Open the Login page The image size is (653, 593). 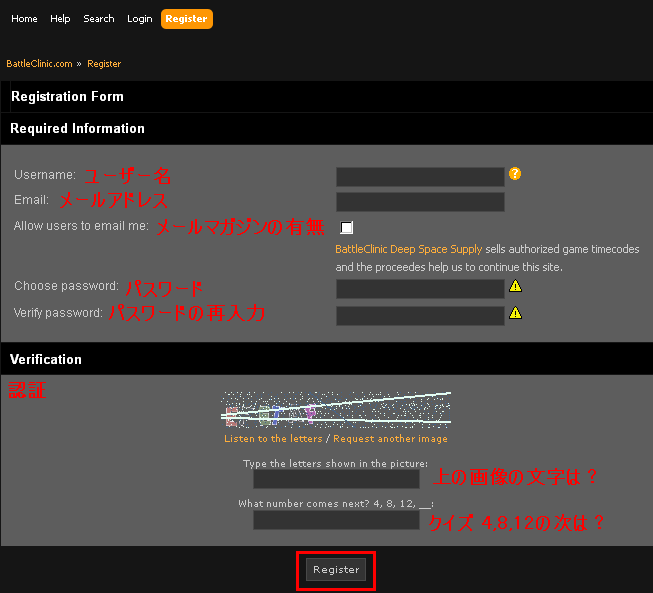140,19
